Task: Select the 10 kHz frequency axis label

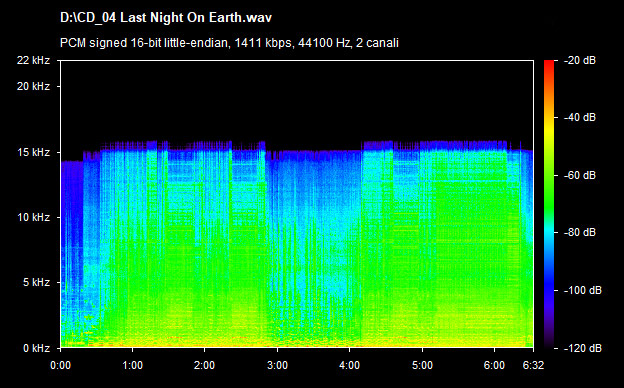Action: pos(33,218)
